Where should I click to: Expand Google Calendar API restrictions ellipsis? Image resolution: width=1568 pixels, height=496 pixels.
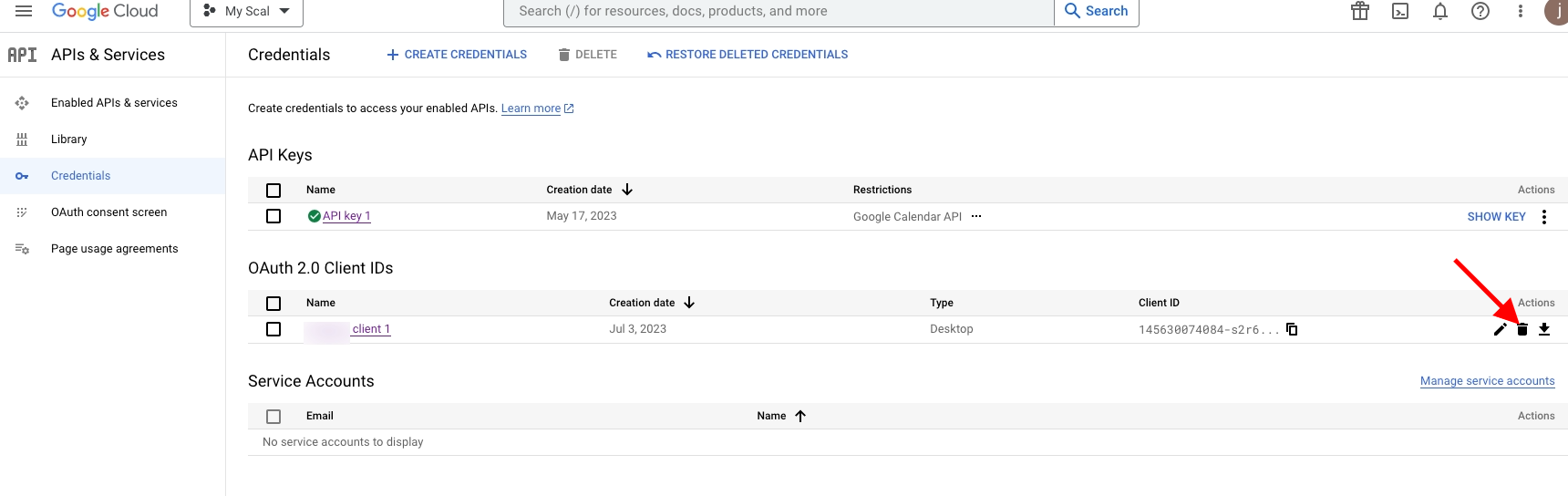976,217
